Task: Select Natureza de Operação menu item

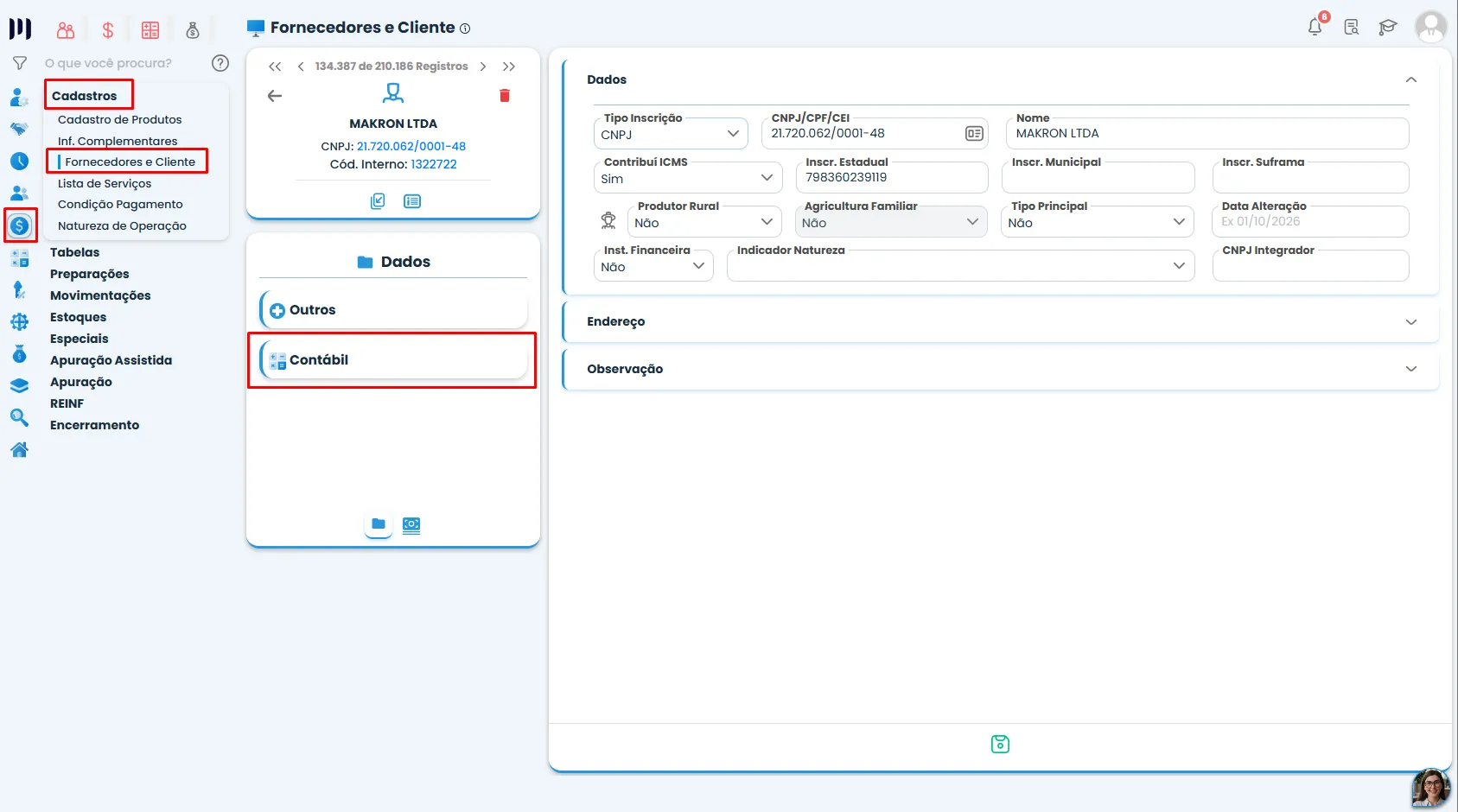Action: coord(122,226)
